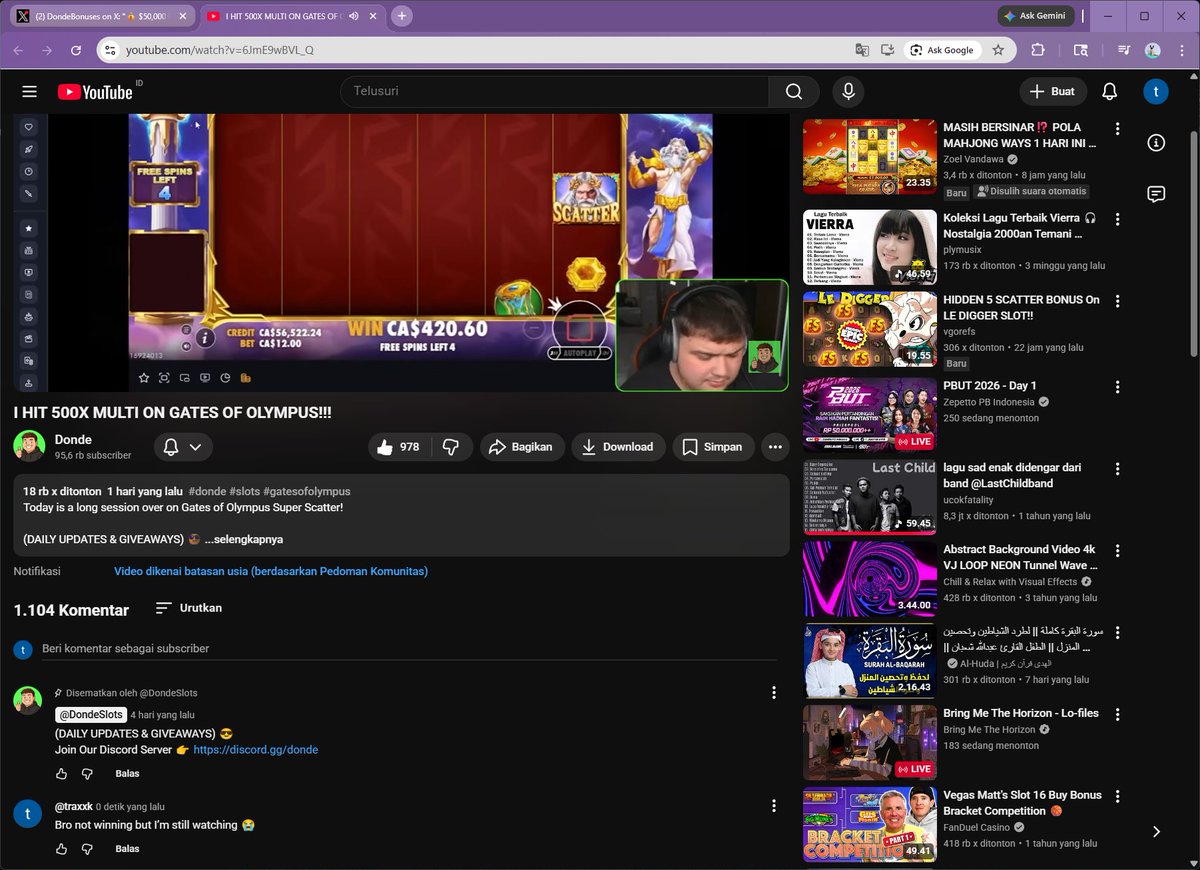Open the Surah Al-Baqarah video thumbnail
This screenshot has width=1200, height=870.
click(x=870, y=661)
